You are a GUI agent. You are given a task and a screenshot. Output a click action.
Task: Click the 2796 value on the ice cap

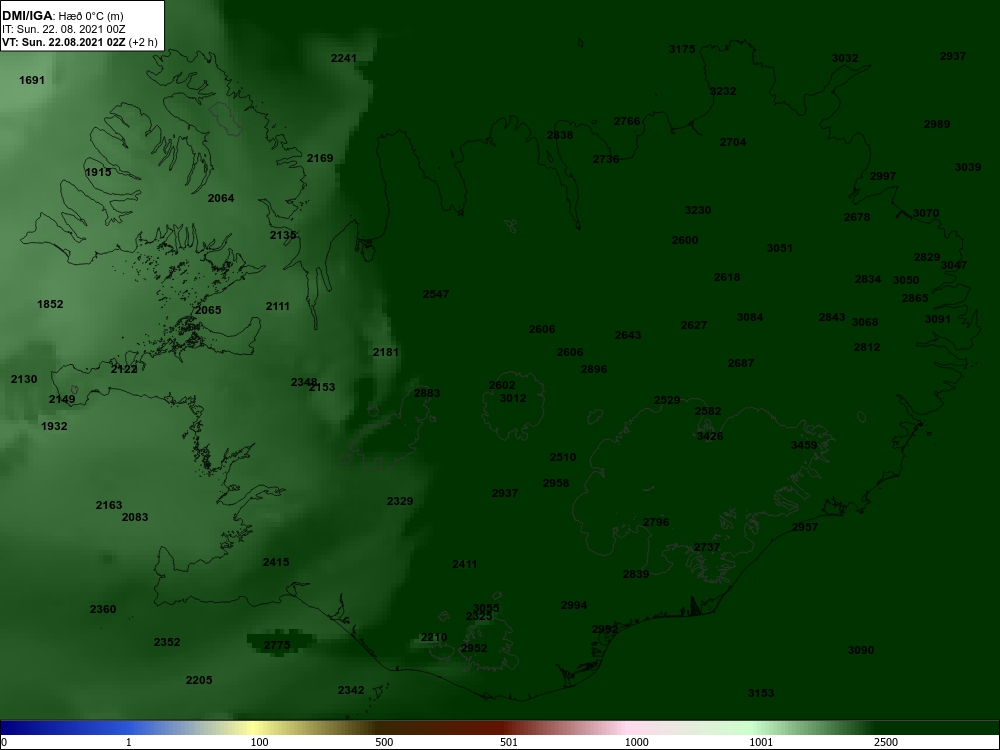pos(656,522)
